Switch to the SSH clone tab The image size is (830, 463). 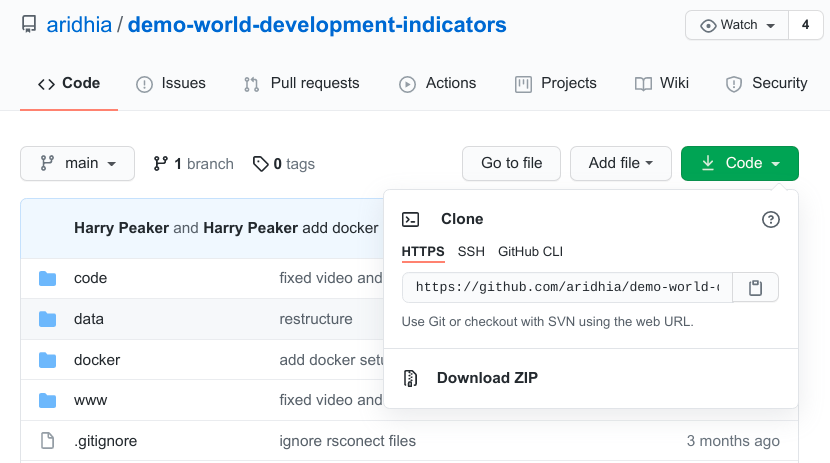tap(471, 252)
